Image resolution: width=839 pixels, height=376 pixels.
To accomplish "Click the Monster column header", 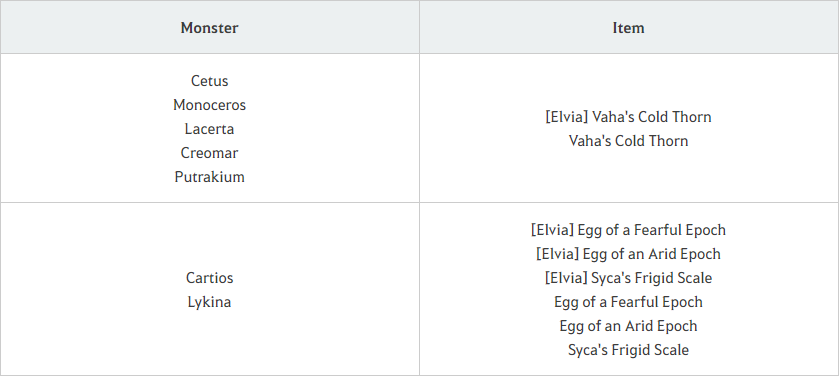I will pos(209,28).
